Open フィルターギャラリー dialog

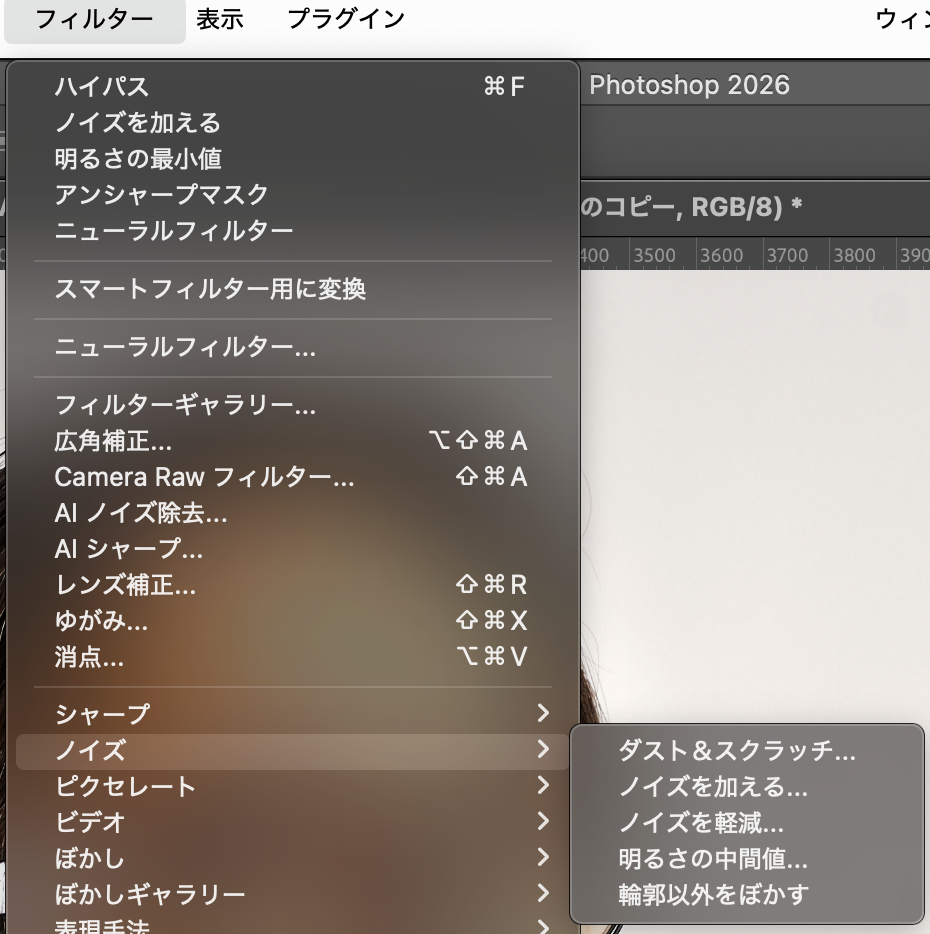tap(185, 406)
